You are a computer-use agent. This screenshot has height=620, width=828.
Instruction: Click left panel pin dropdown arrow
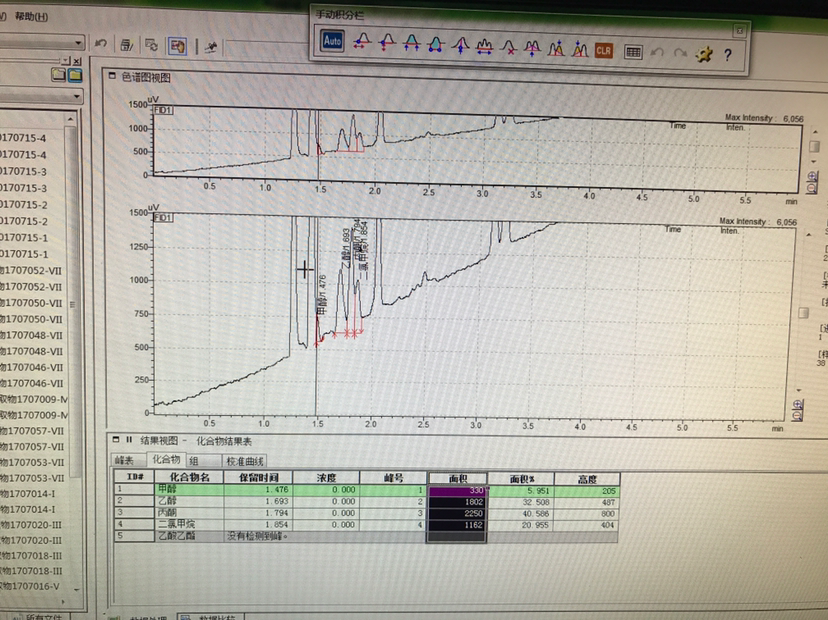67,61
